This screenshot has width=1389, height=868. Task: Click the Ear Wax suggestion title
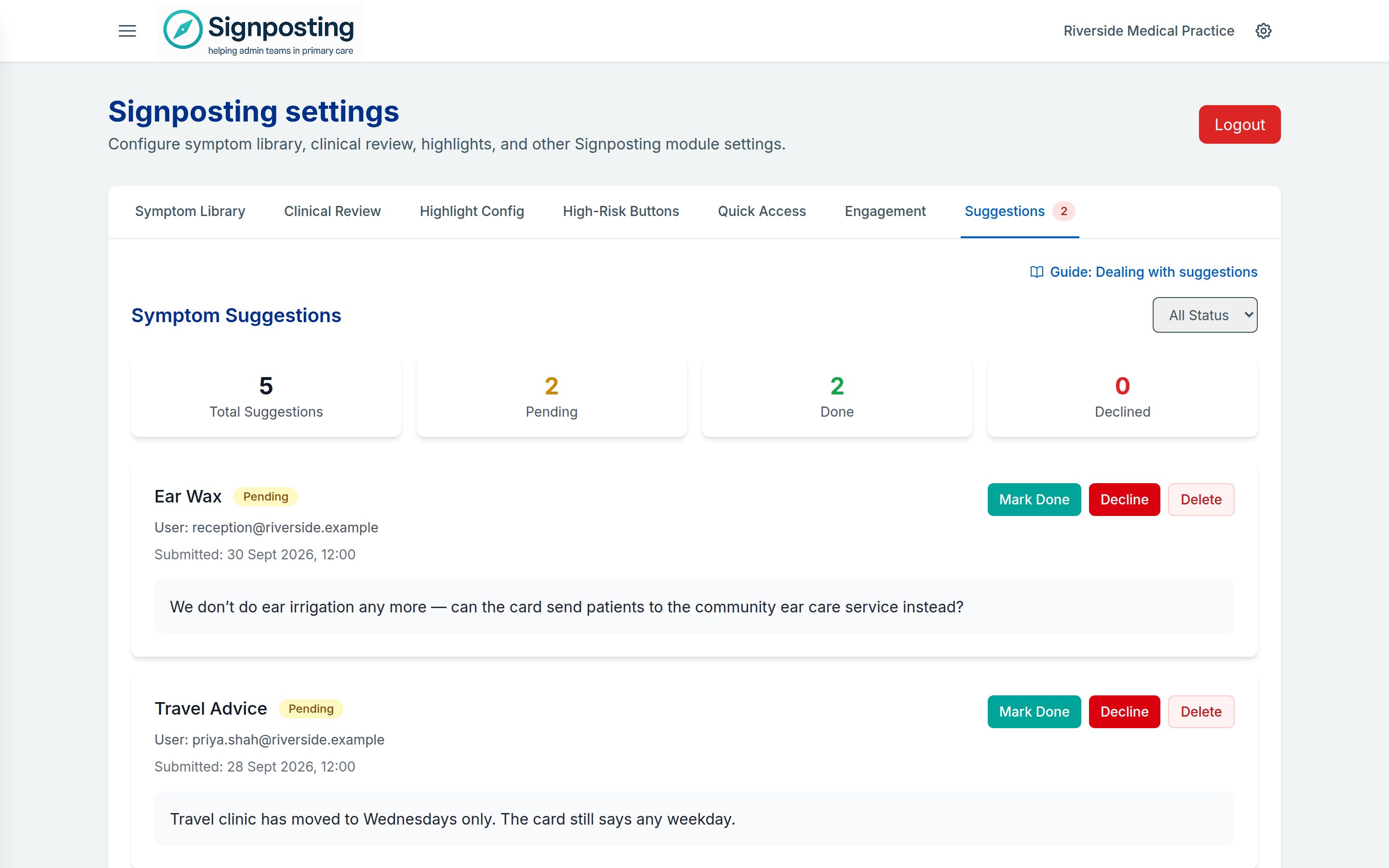coord(188,497)
